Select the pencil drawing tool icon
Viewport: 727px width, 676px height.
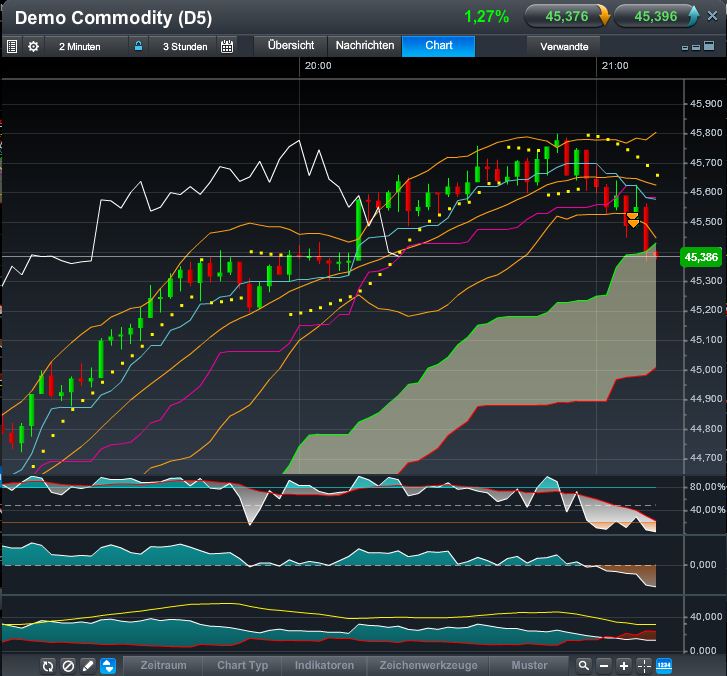(x=88, y=666)
